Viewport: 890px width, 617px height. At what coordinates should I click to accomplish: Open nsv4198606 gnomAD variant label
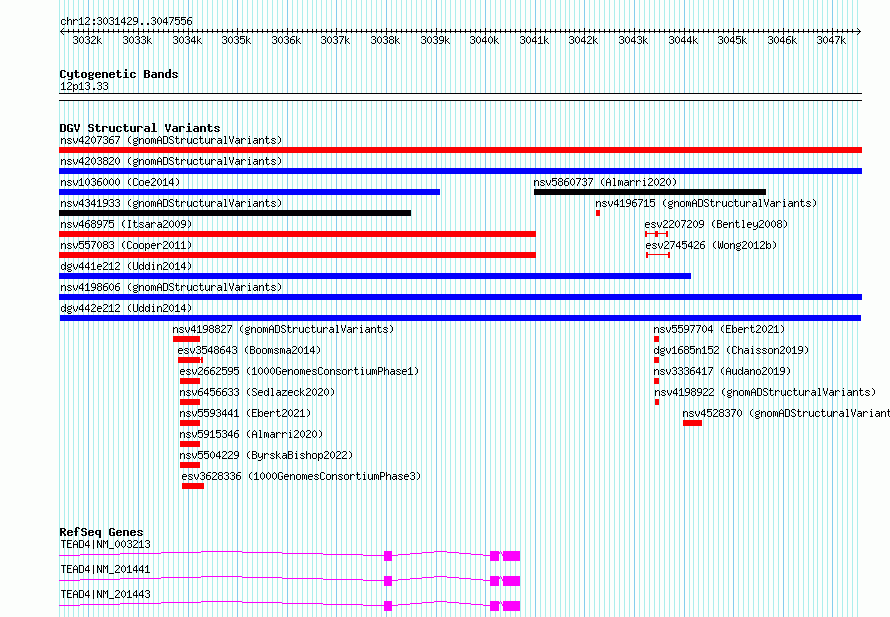pyautogui.click(x=171, y=287)
